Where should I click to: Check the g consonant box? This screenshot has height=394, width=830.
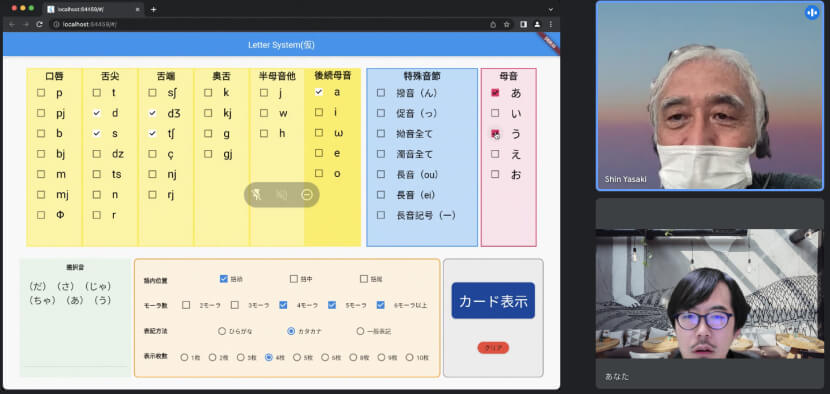click(208, 133)
